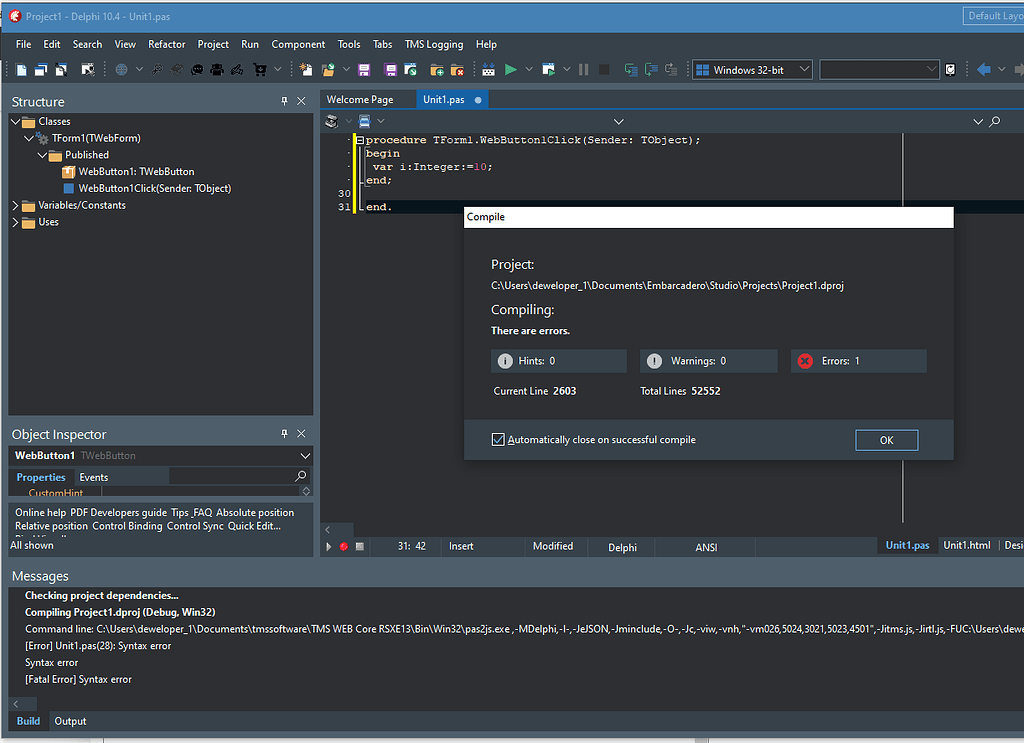Click the Run Without Debugging icon
The image size is (1024, 743).
point(549,69)
